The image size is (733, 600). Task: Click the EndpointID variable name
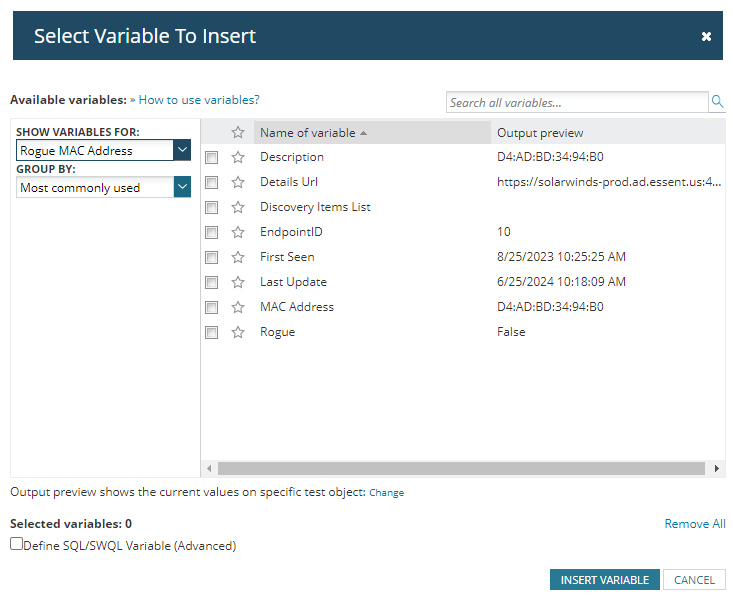pos(291,232)
